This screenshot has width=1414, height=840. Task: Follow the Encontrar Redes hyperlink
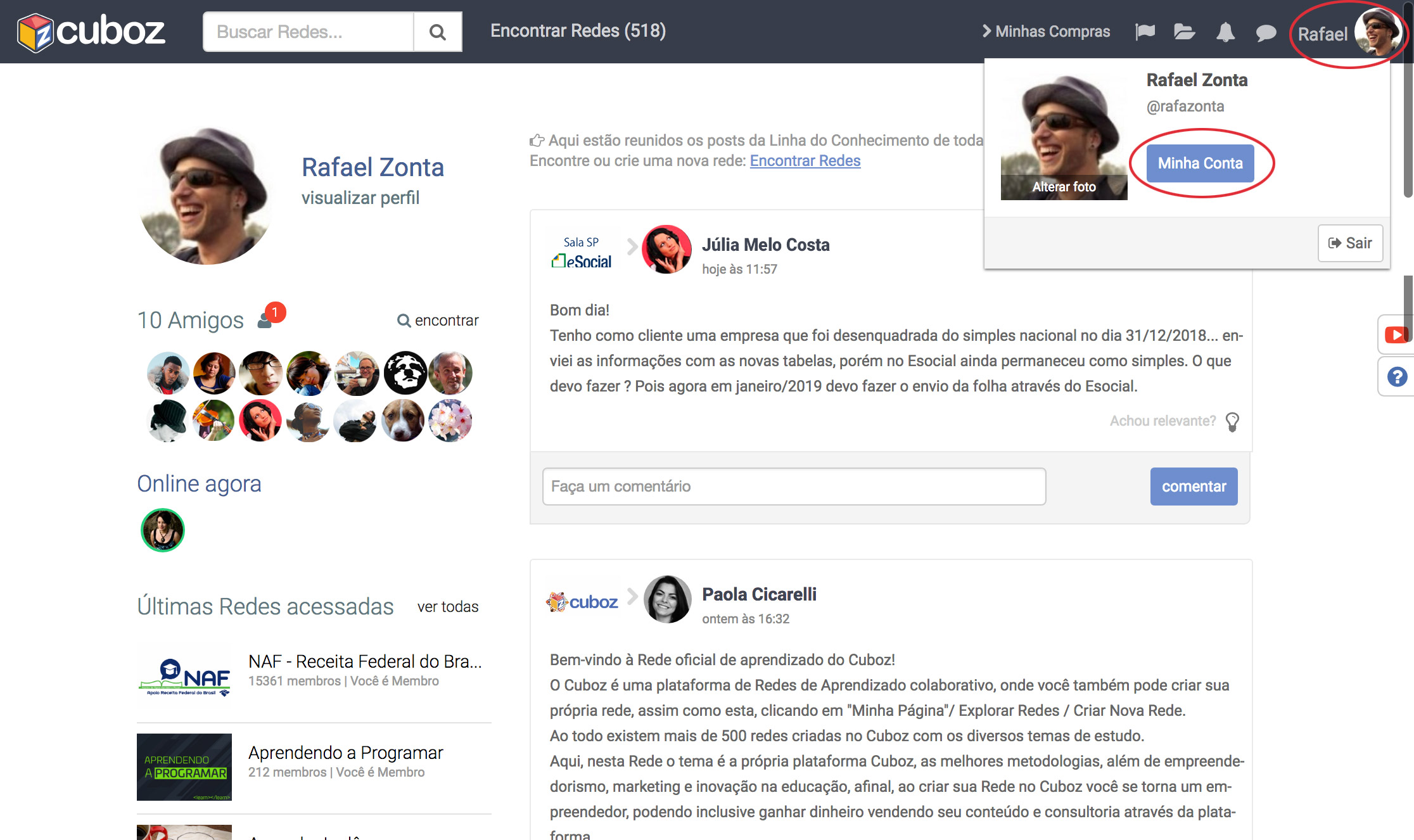805,161
